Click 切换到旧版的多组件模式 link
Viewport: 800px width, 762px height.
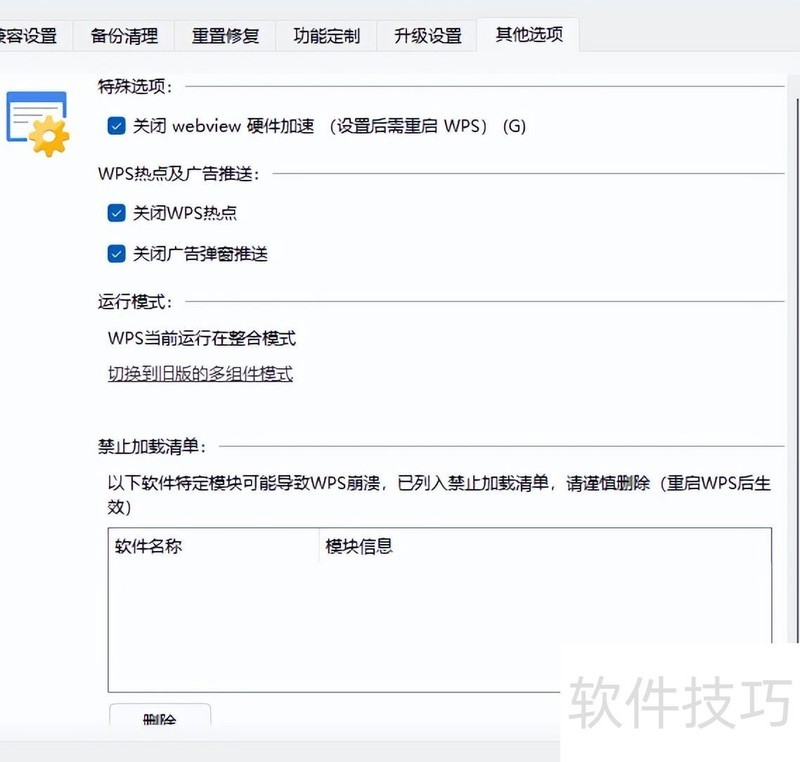201,374
